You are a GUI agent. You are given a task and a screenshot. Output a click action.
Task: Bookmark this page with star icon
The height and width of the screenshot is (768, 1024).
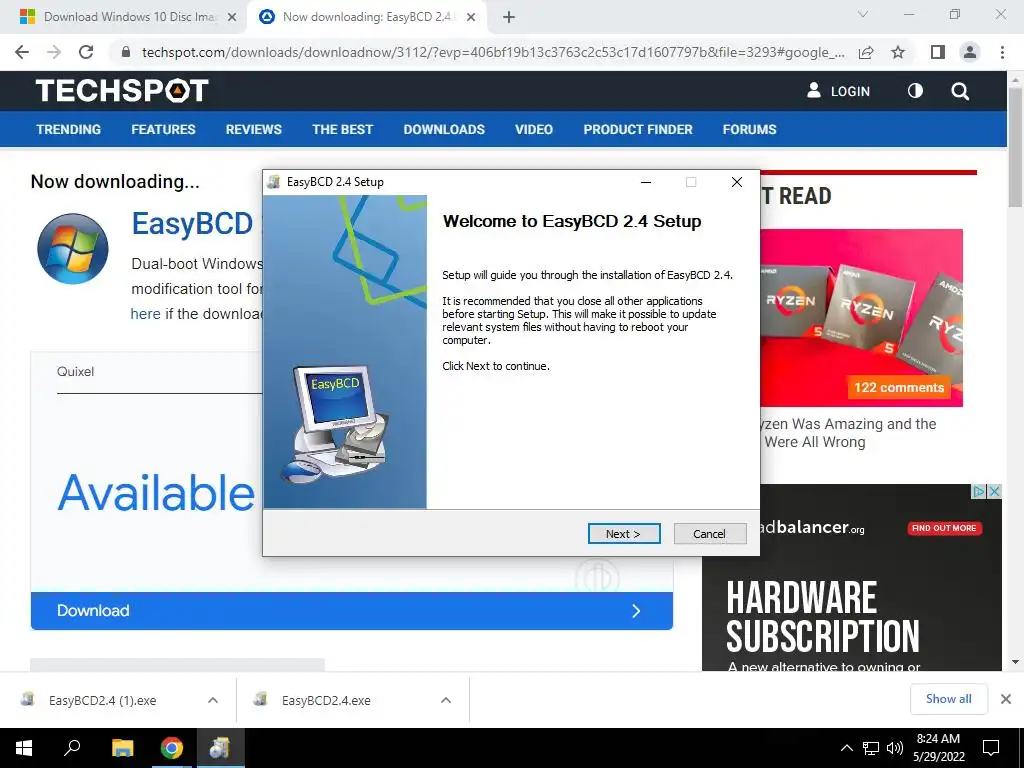(x=898, y=52)
